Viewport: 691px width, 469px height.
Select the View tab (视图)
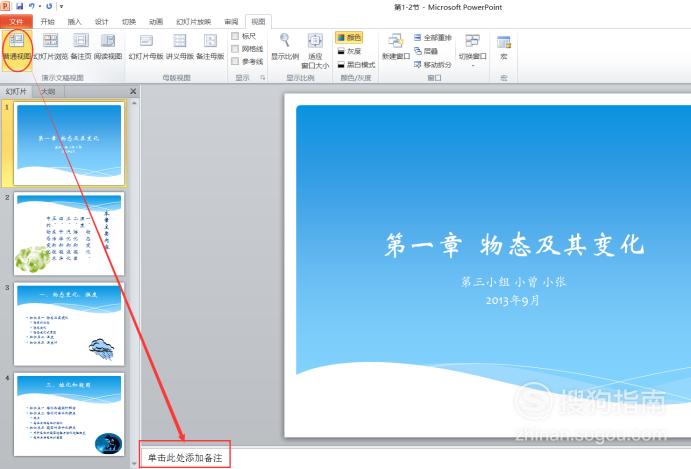tap(258, 22)
